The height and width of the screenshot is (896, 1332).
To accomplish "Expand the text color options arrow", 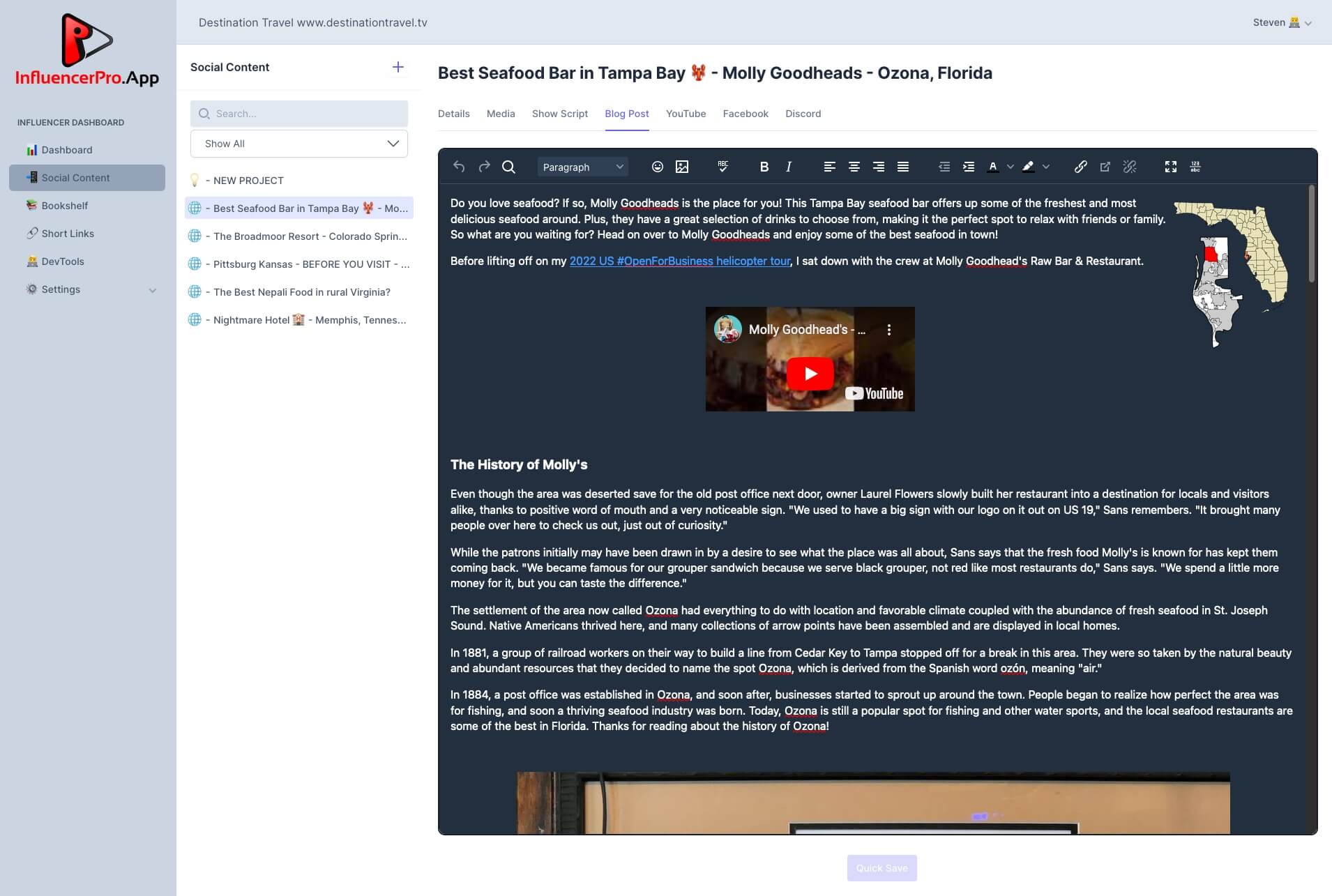I will point(1010,167).
